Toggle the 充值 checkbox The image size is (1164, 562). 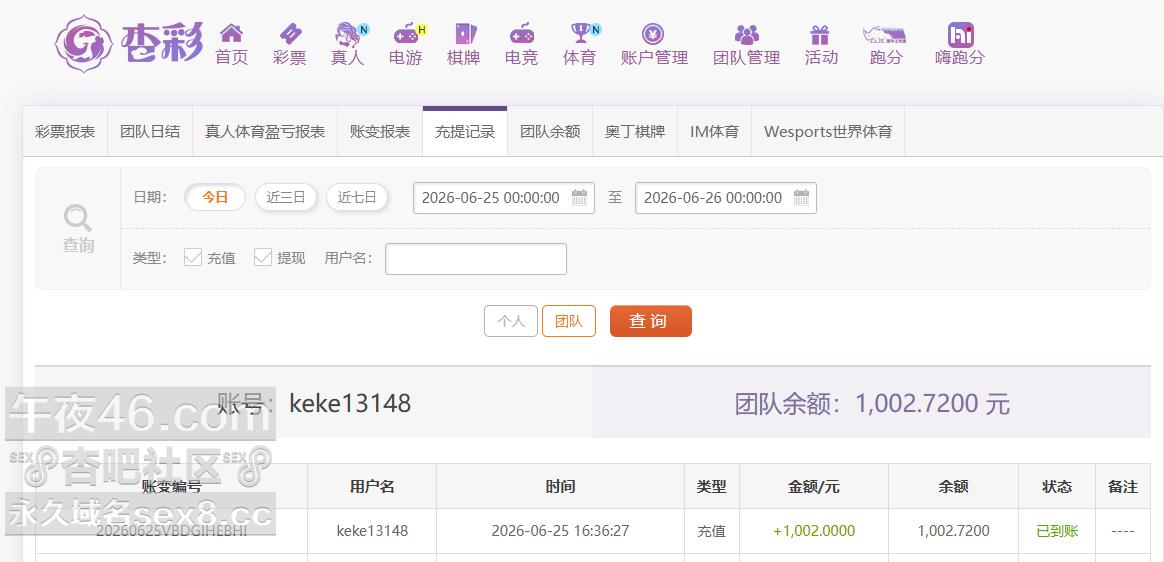[193, 258]
